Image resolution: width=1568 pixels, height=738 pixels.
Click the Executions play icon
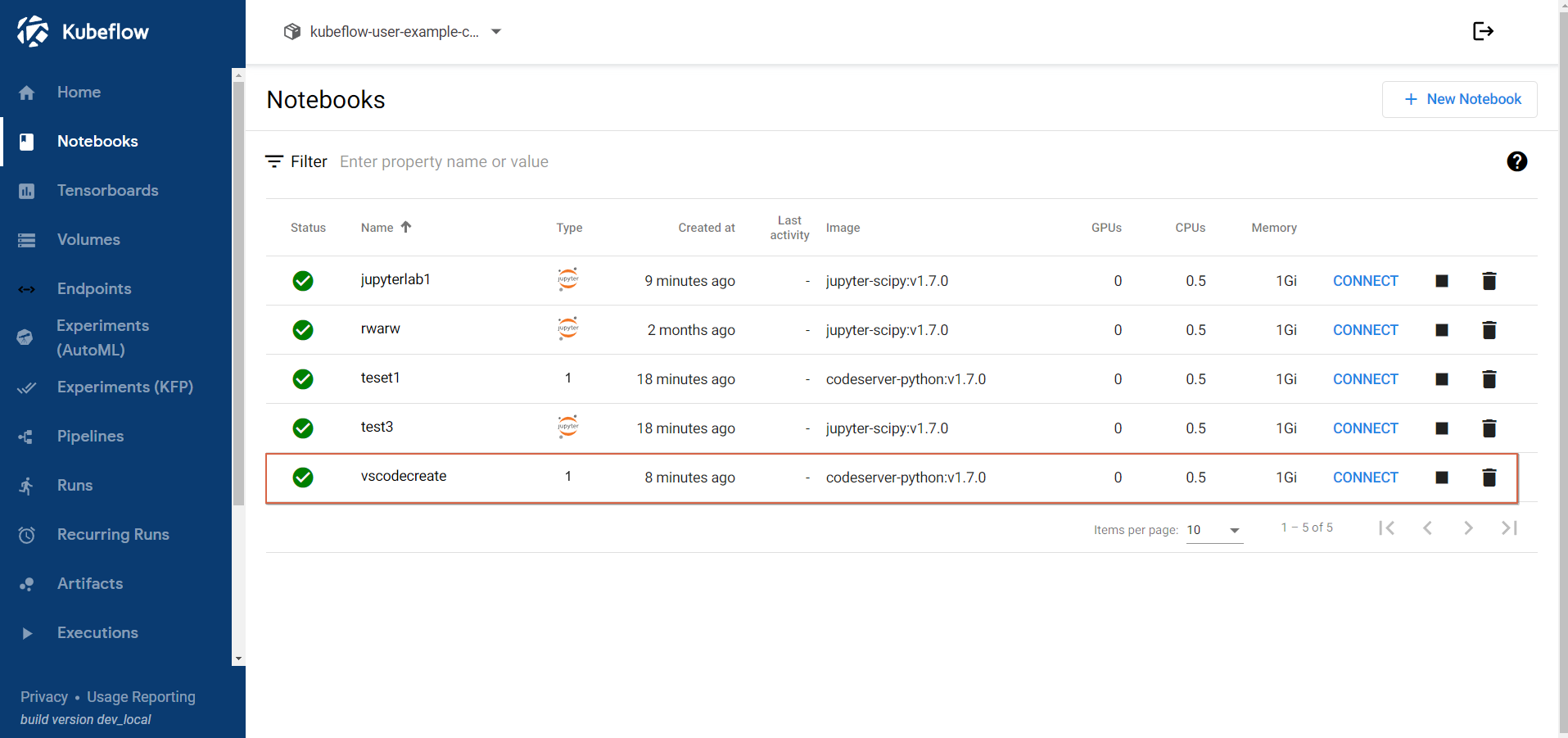click(x=26, y=633)
